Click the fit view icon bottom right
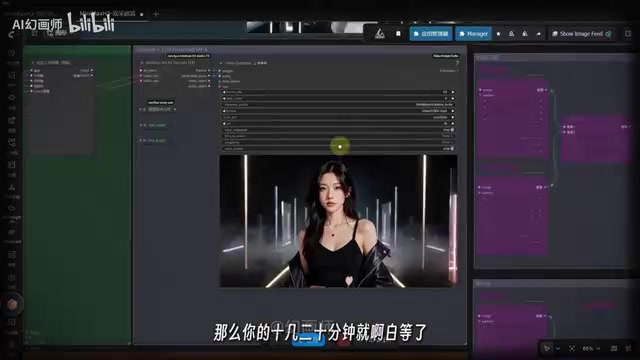The width and height of the screenshot is (640, 360). [572, 348]
